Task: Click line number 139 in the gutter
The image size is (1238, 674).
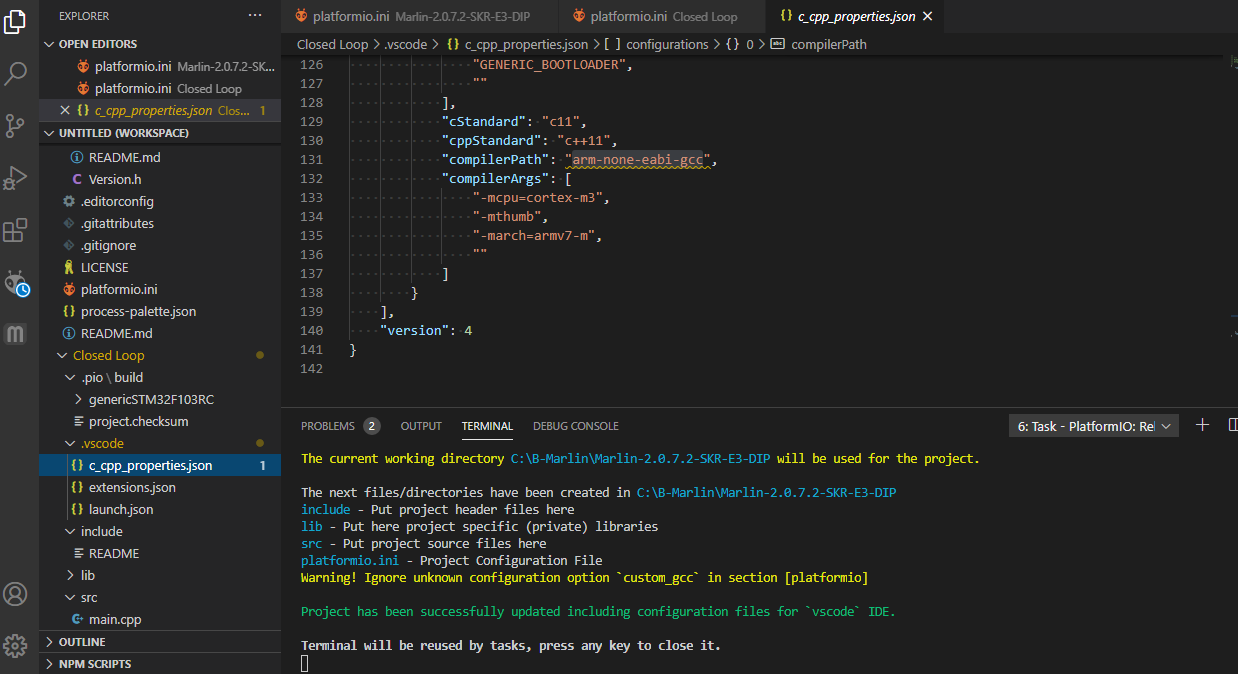Action: coord(311,311)
